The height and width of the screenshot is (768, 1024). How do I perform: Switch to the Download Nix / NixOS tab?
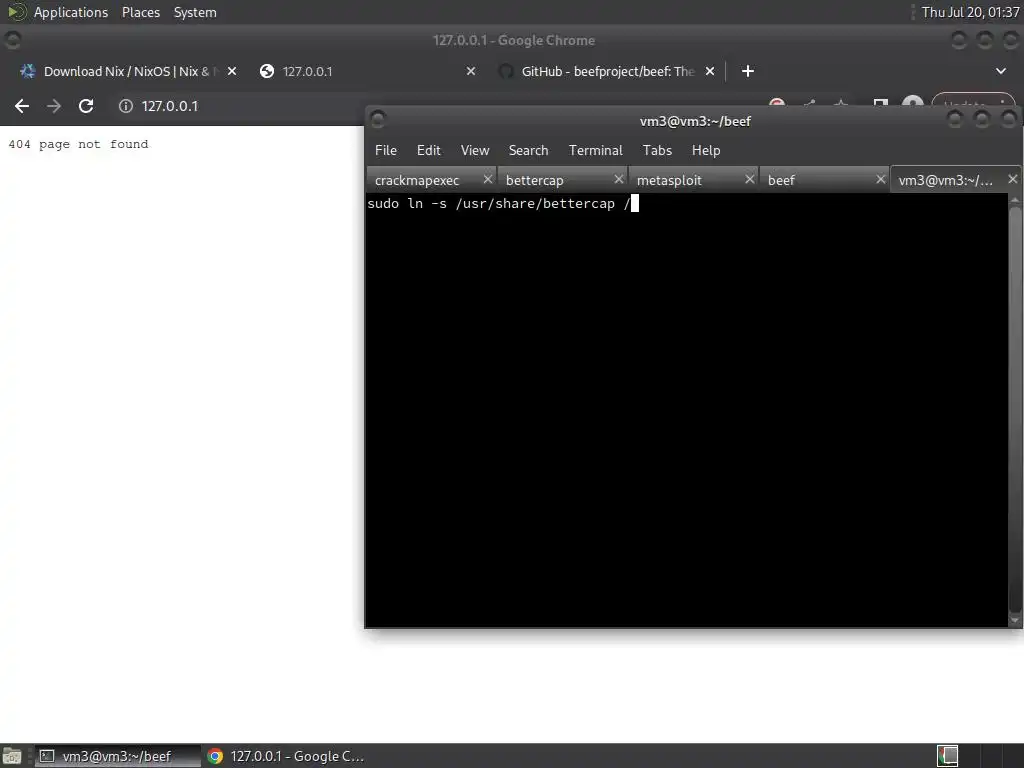point(125,71)
